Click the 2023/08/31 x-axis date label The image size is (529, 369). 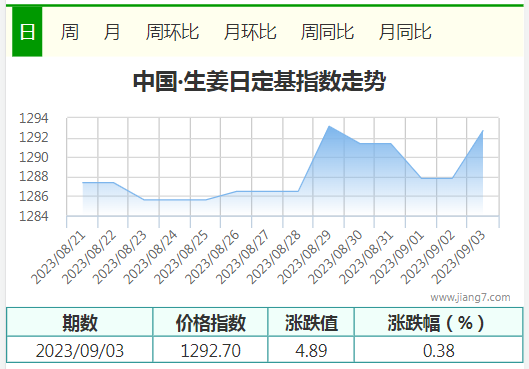tap(366, 258)
